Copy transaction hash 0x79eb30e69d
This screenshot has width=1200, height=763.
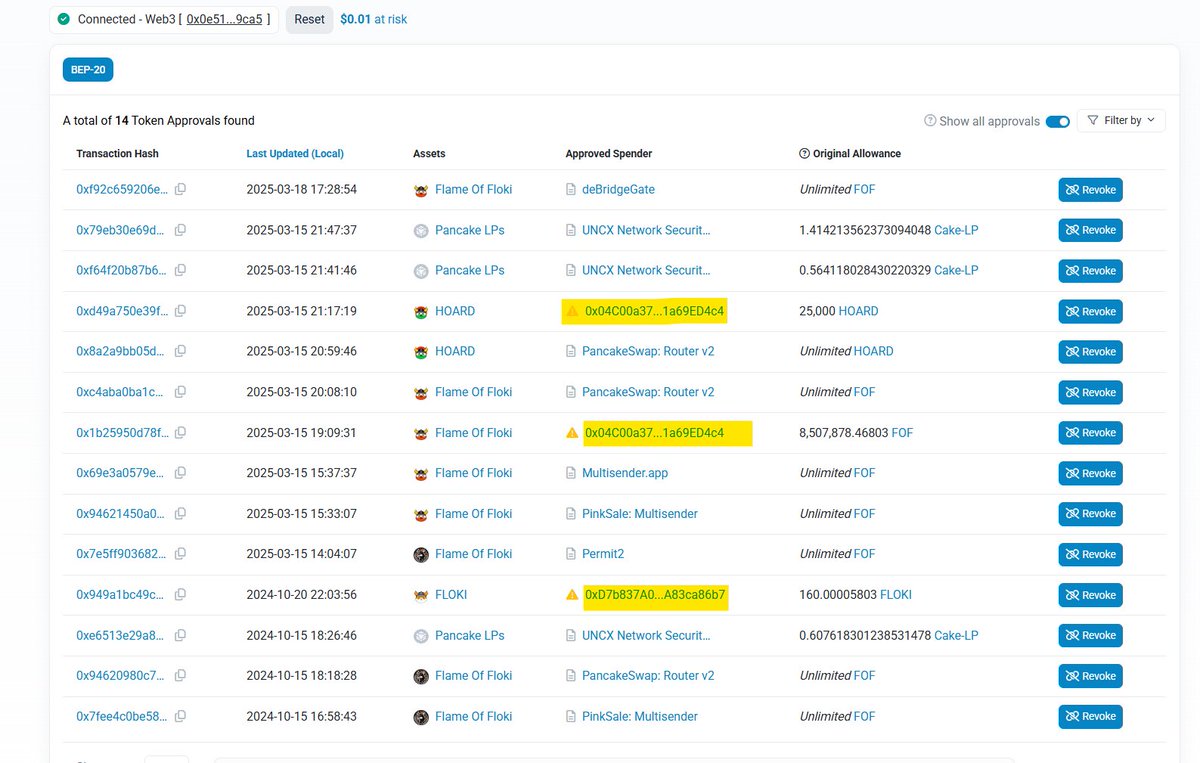coord(181,230)
